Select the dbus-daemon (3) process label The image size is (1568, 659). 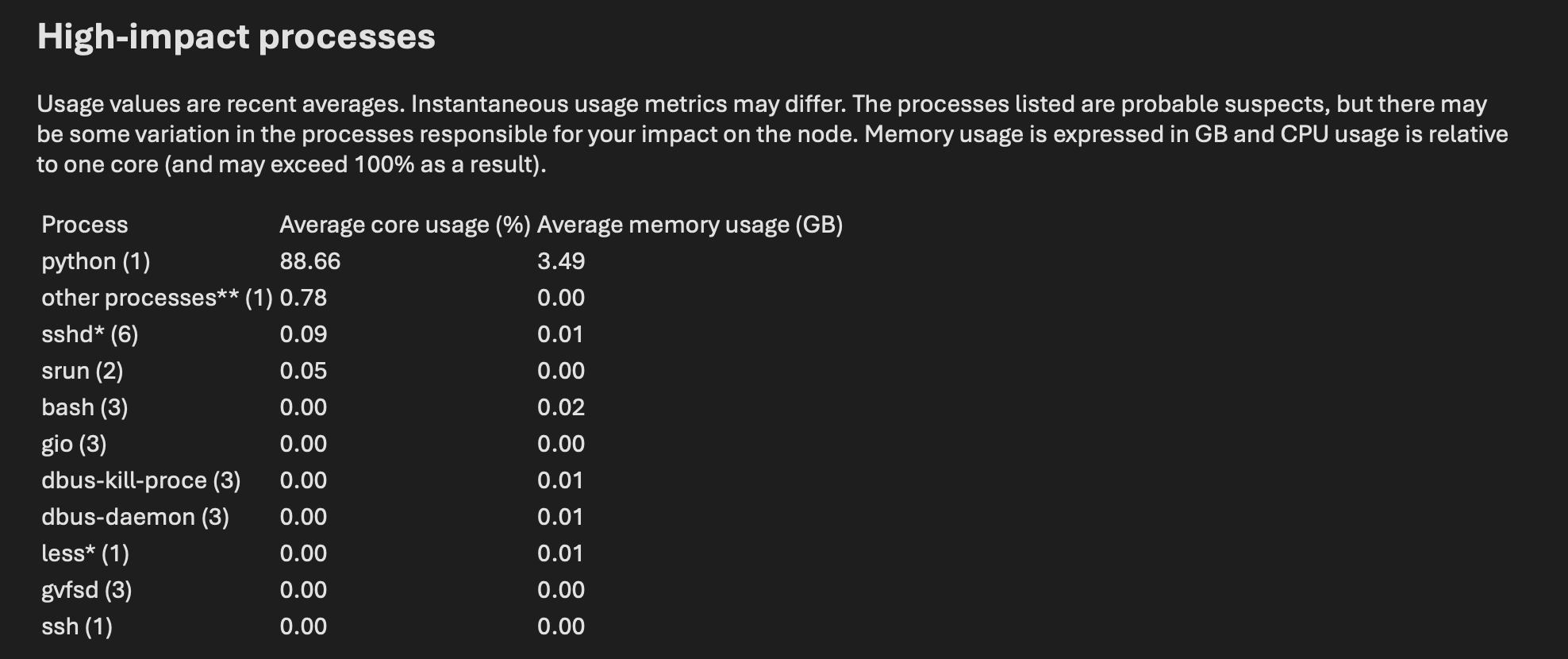(x=135, y=517)
